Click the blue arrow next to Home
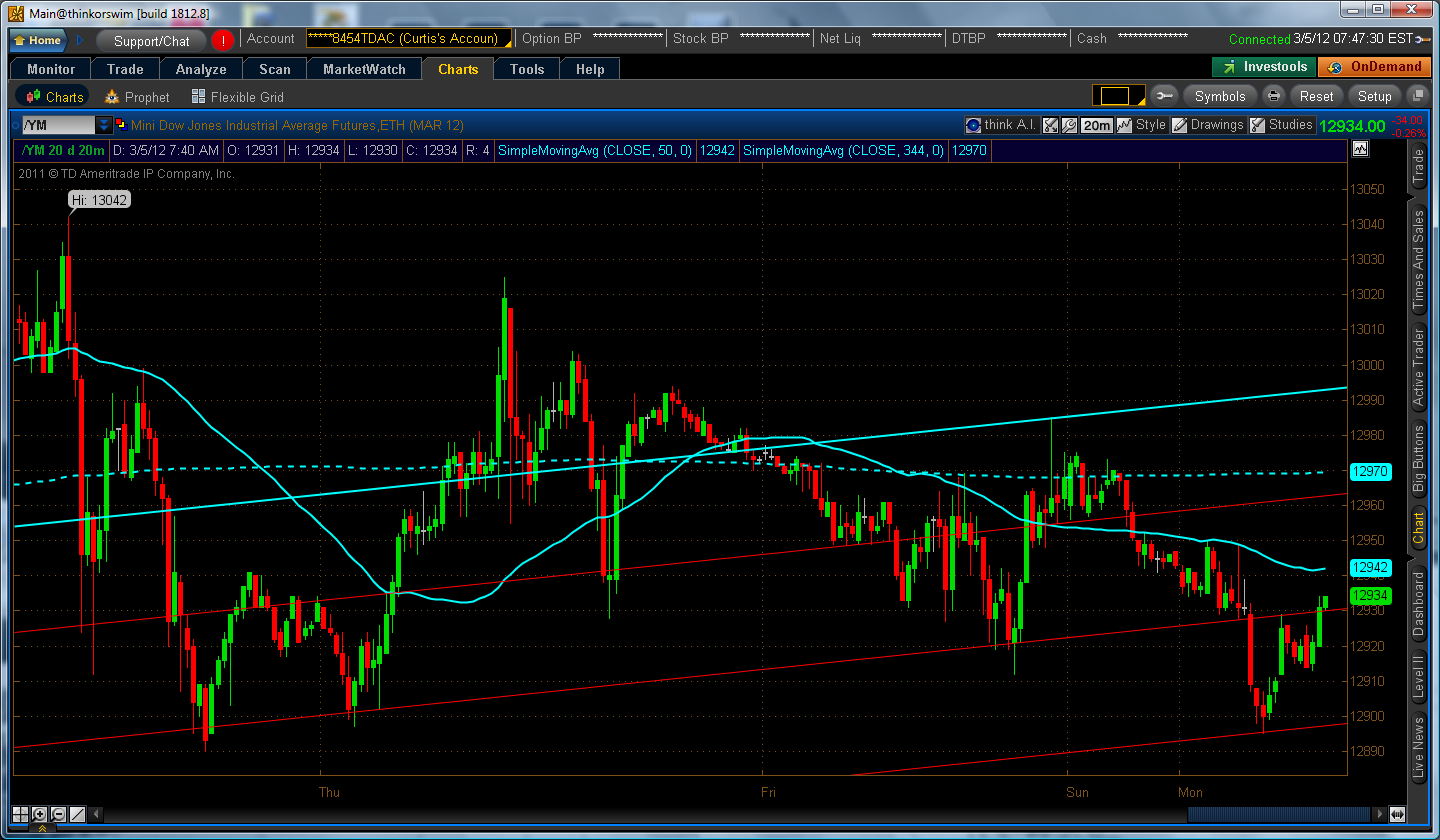This screenshot has width=1440, height=840. (x=80, y=41)
